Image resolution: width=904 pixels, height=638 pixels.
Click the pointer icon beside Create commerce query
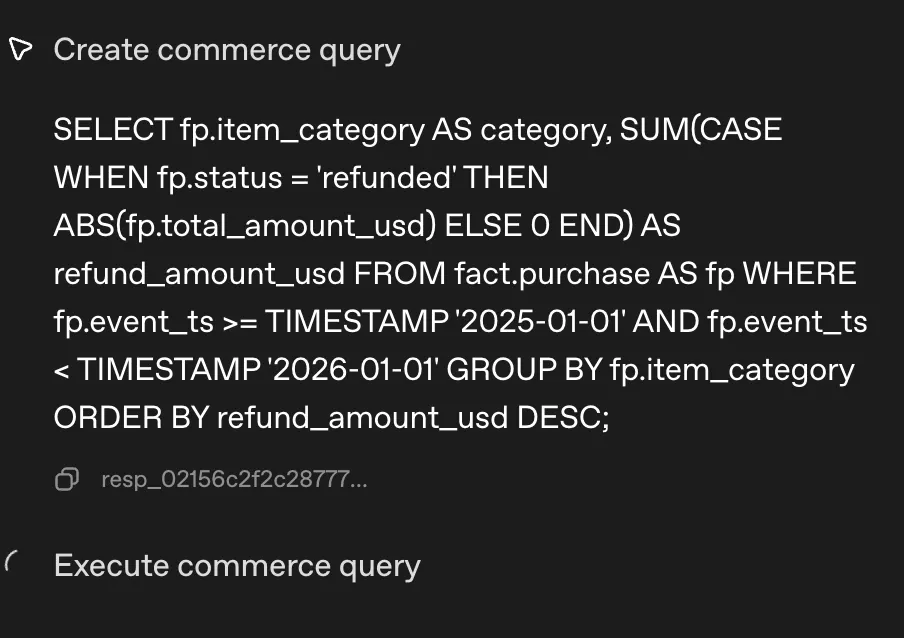coord(20,49)
